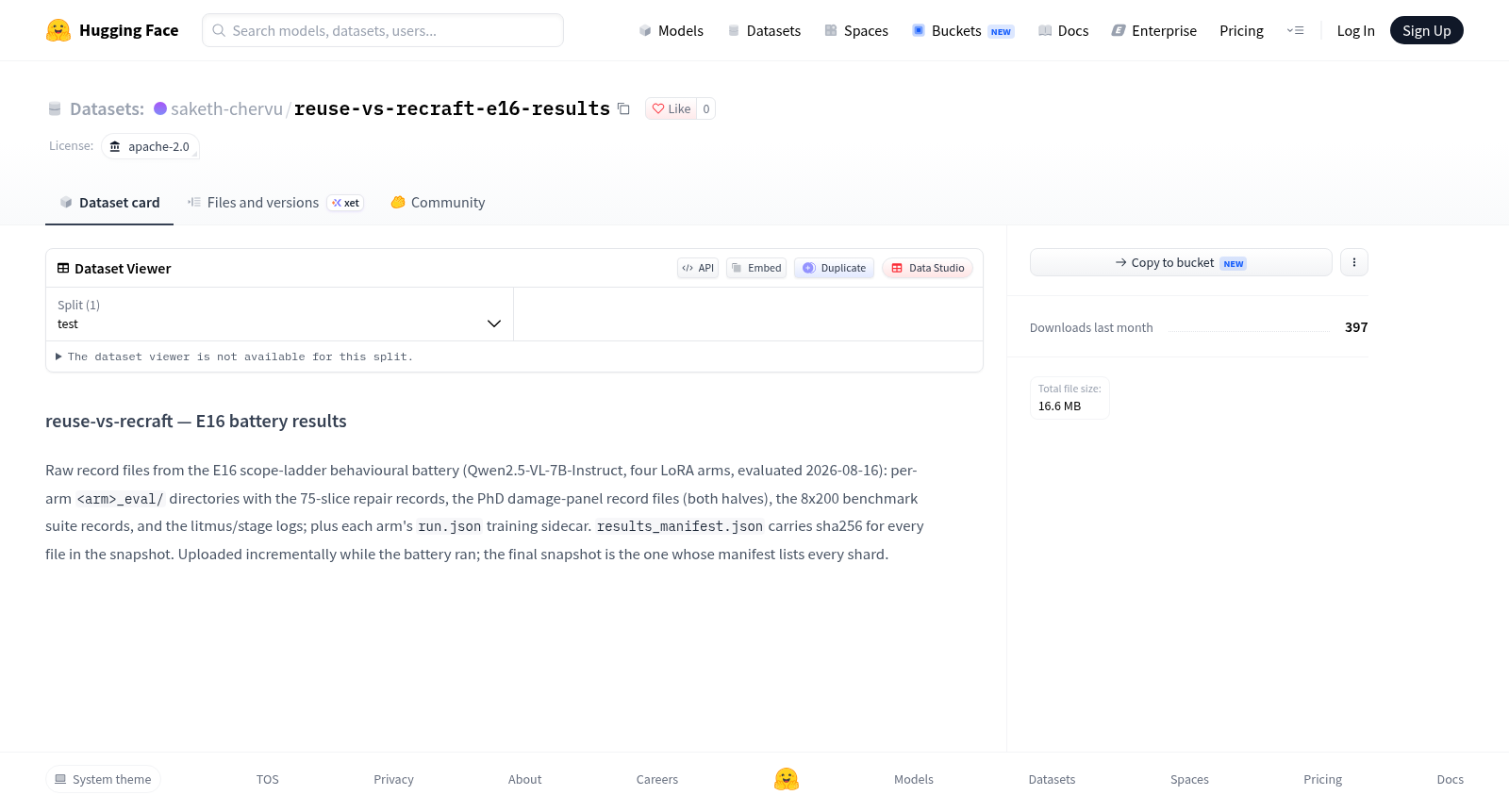Like this dataset with the heart button

point(672,108)
